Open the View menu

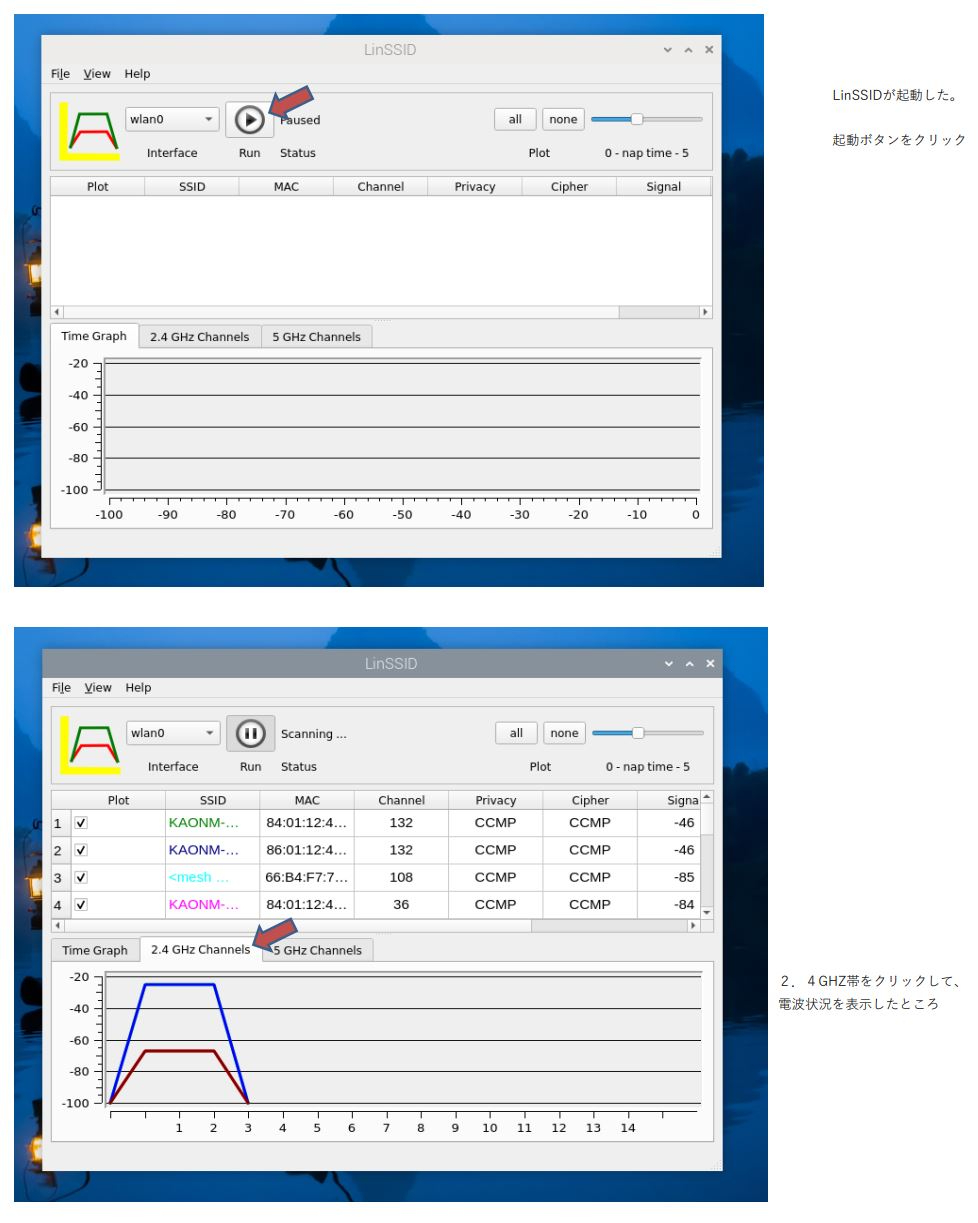pos(96,74)
